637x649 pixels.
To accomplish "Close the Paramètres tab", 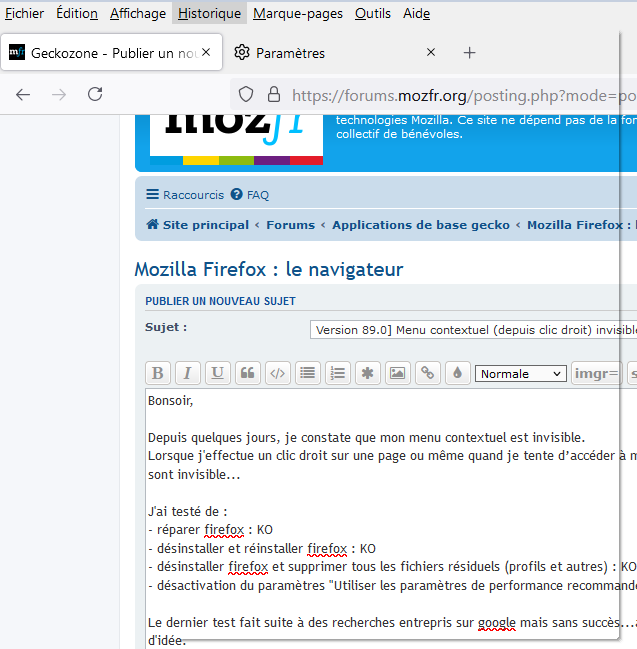I will (x=431, y=52).
